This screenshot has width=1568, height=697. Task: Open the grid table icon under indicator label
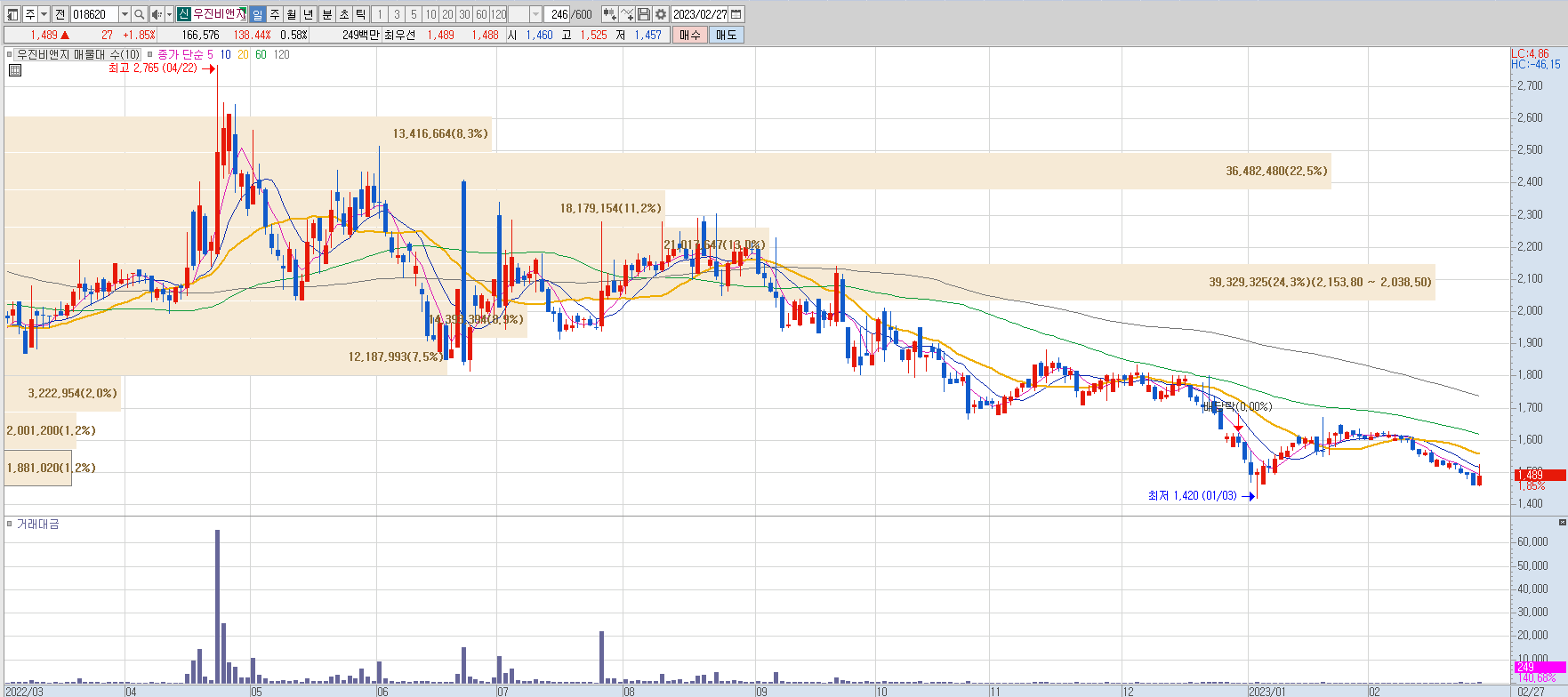coord(14,70)
